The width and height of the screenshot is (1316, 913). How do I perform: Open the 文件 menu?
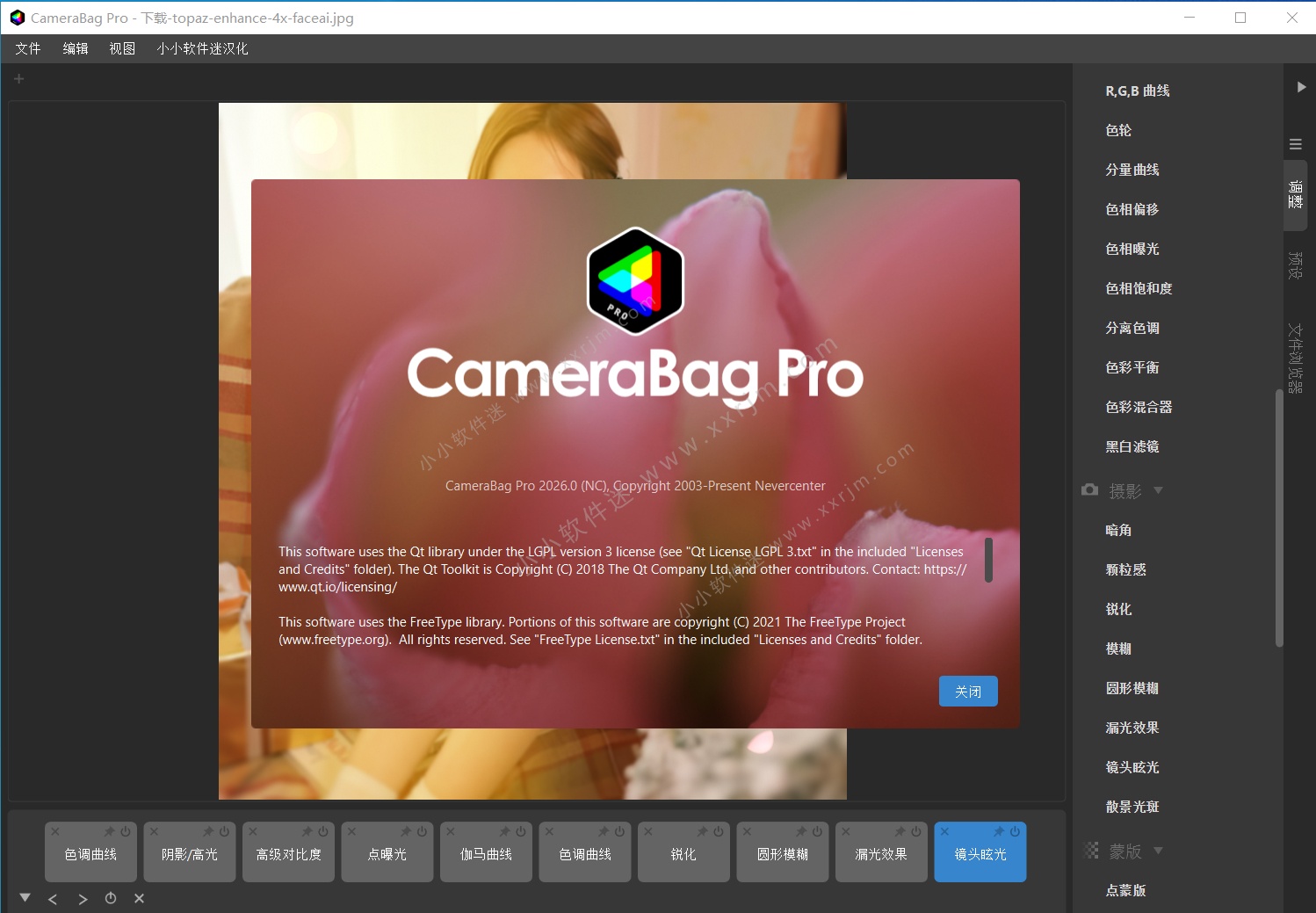coord(28,49)
